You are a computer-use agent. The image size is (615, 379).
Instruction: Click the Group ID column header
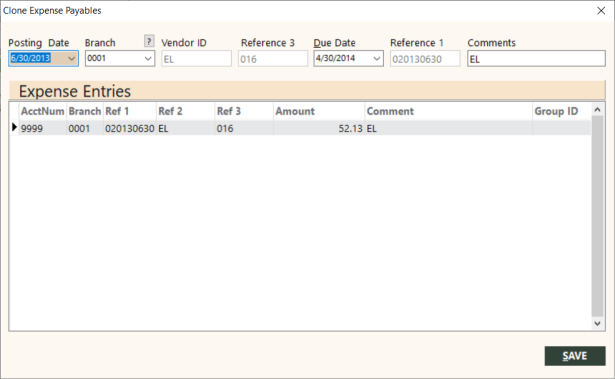[x=561, y=111]
